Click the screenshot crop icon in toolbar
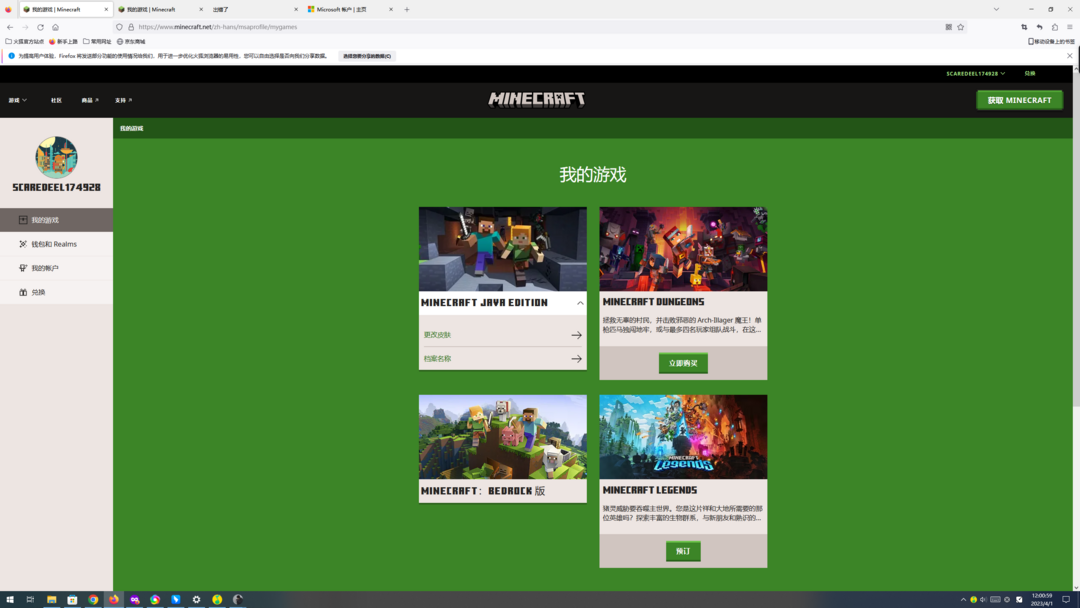The image size is (1080, 608). 1024,27
